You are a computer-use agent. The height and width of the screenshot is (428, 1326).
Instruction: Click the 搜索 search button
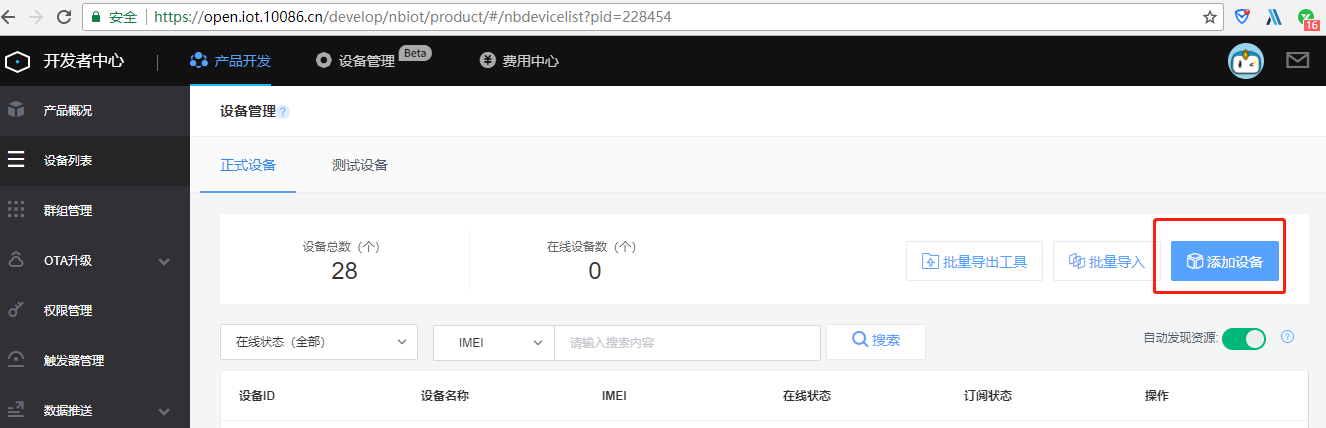pyautogui.click(x=875, y=341)
